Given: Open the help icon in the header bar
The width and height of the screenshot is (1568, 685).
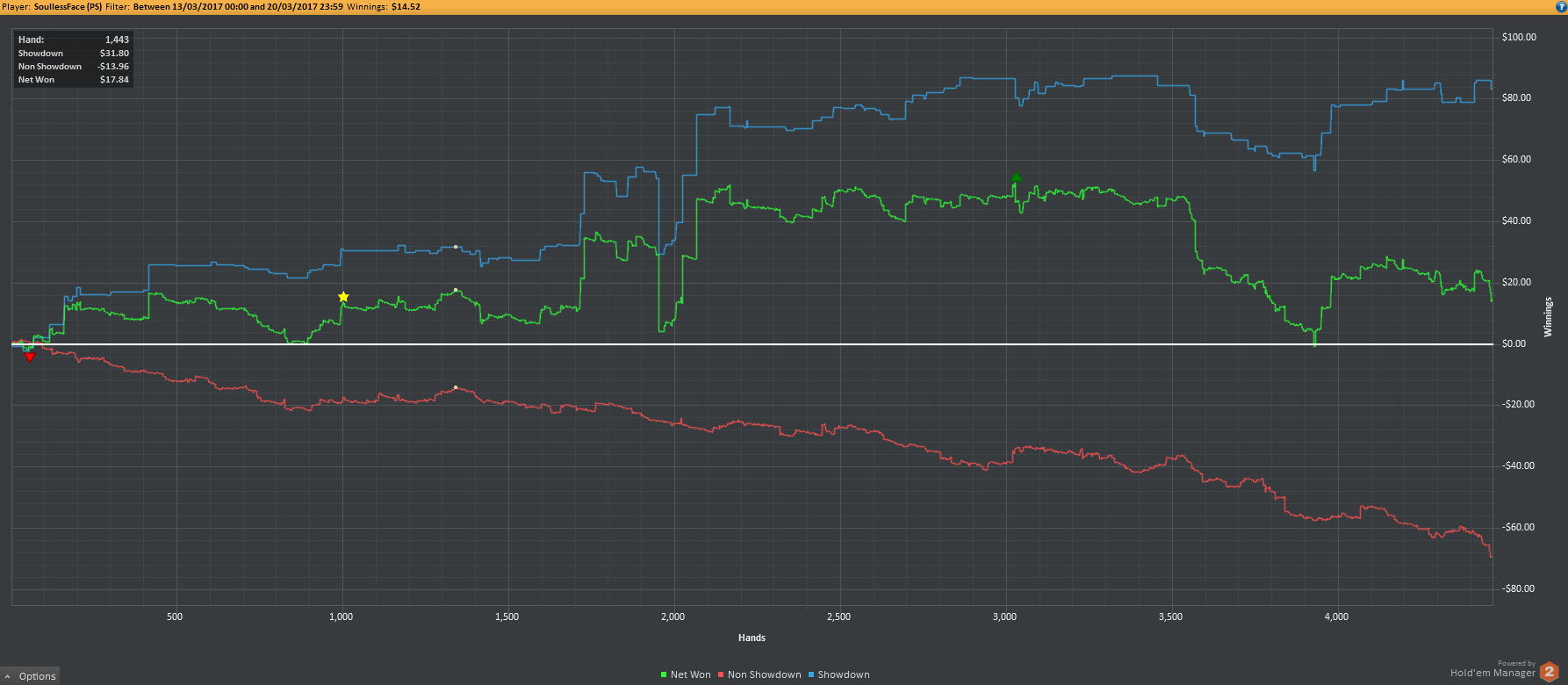Looking at the screenshot, I should 1561,6.
